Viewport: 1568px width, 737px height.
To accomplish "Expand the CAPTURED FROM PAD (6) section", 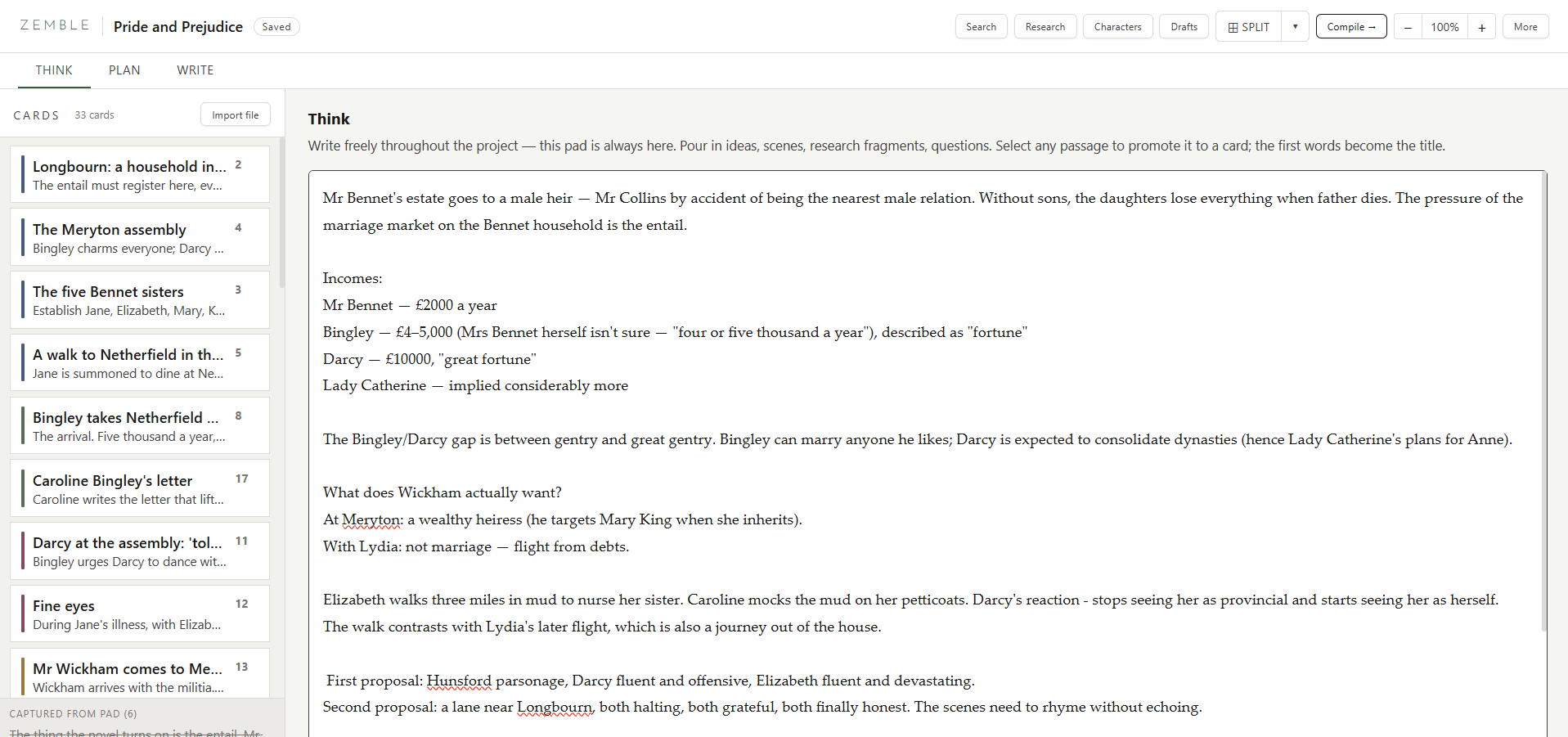I will click(74, 714).
